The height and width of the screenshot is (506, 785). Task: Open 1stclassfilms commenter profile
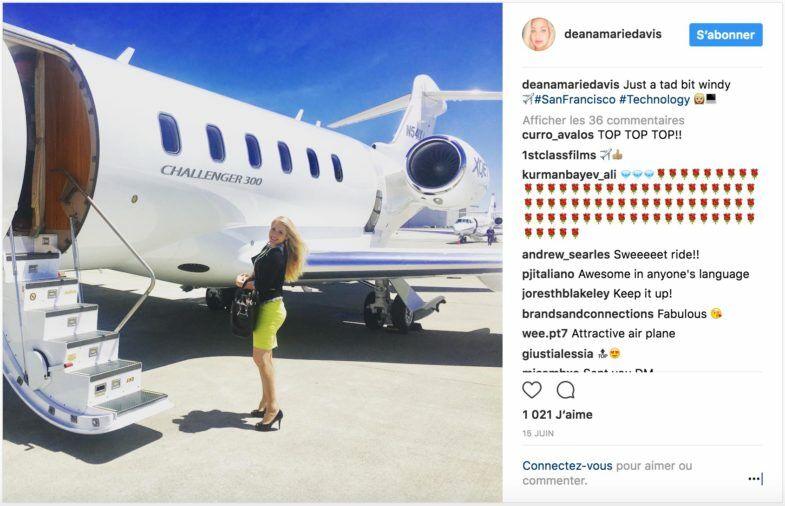click(559, 155)
